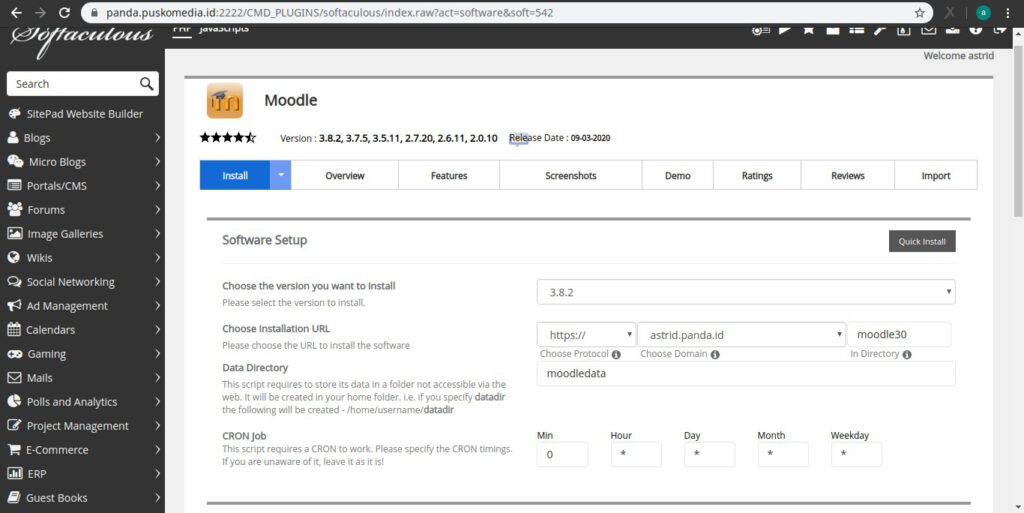Screen dimensions: 1024x513
Task: Click the wrench icon in Softaculous top toolbar
Action: tap(880, 29)
